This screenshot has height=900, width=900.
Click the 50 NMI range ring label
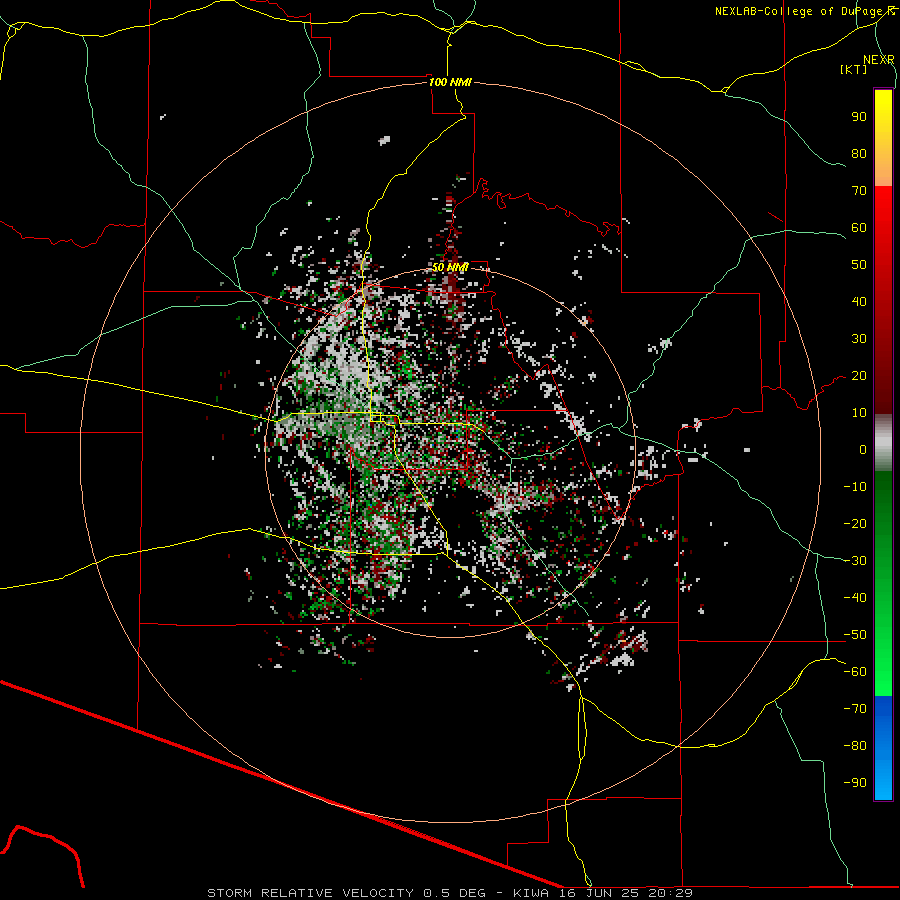pyautogui.click(x=450, y=267)
